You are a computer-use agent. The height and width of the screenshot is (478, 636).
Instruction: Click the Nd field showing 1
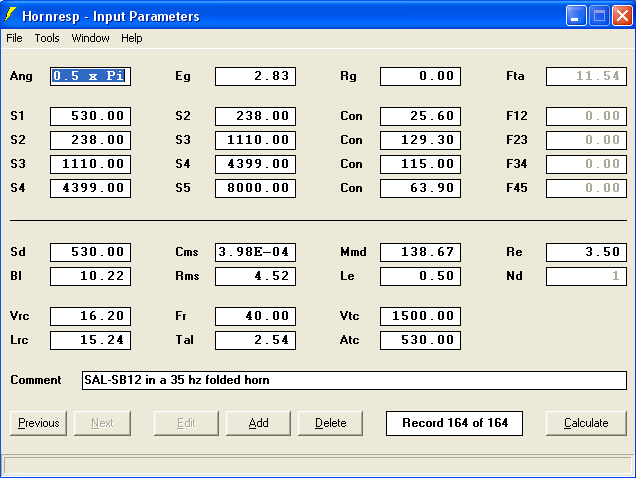point(587,276)
